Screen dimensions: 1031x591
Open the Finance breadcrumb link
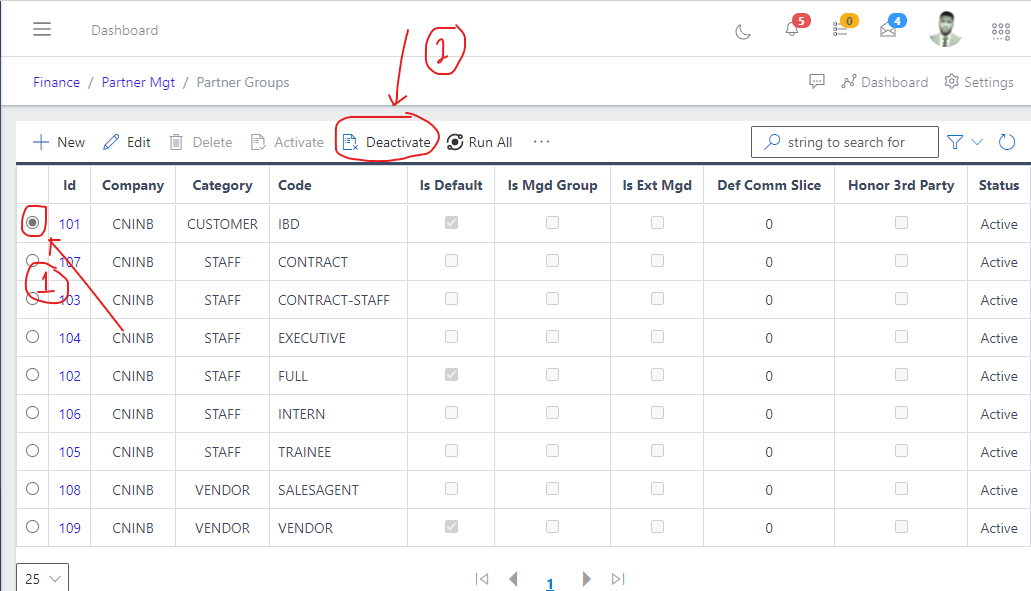tap(56, 81)
